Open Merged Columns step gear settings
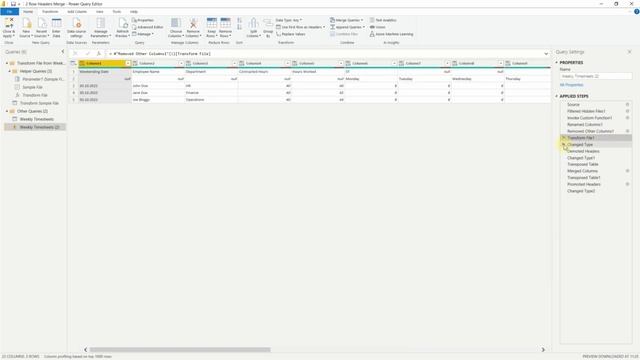This screenshot has width=640, height=360. tap(628, 171)
